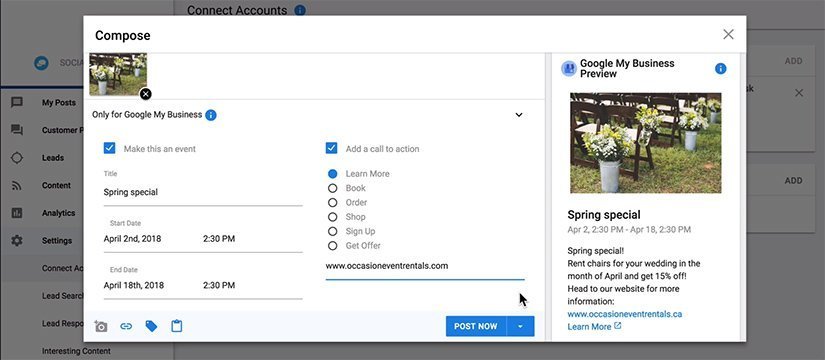Click the Settings gear icon in sidebar
Image resolution: width=825 pixels, height=360 pixels.
[17, 241]
